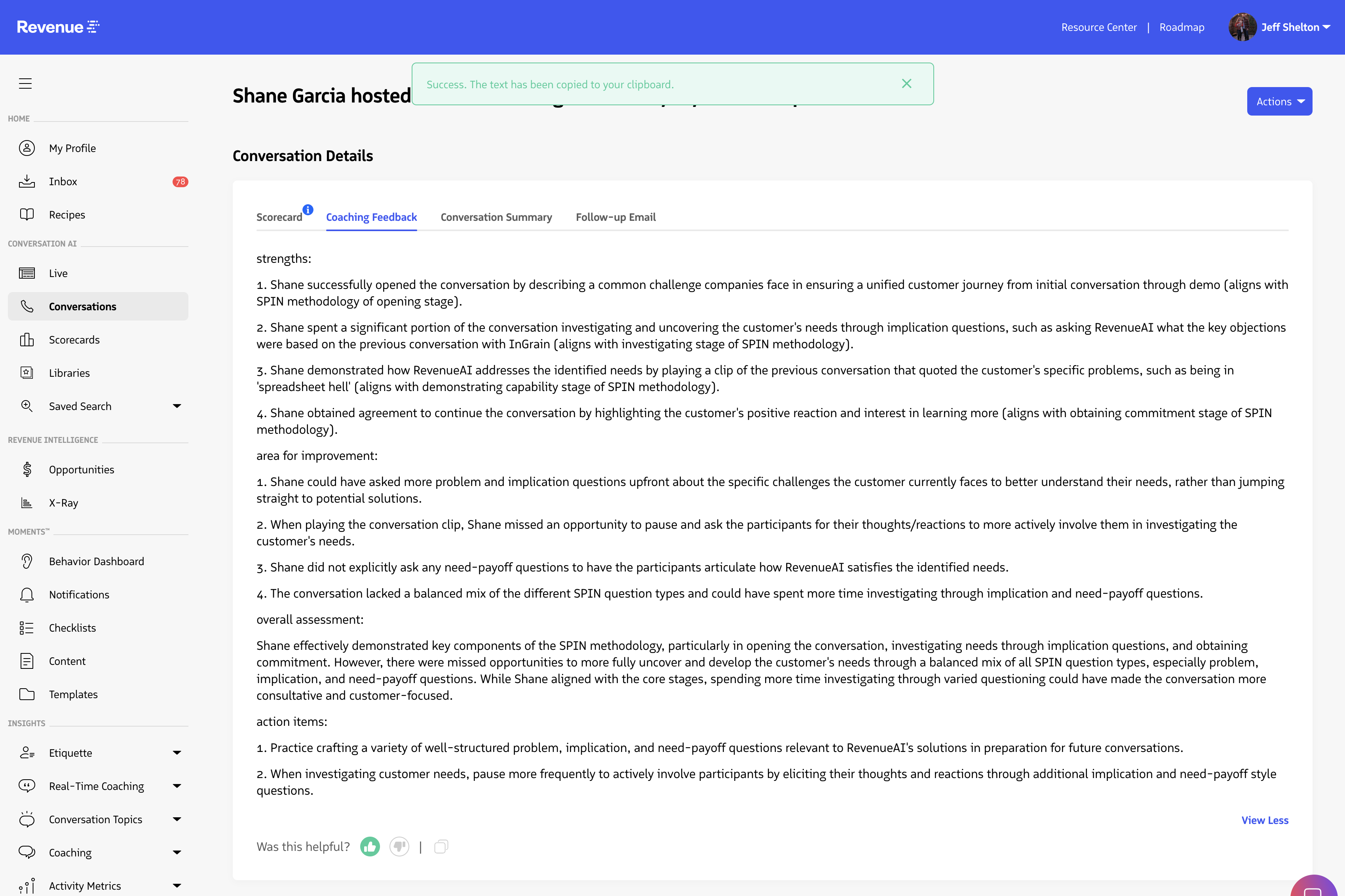Open Inbox from the sidebar

[x=63, y=182]
